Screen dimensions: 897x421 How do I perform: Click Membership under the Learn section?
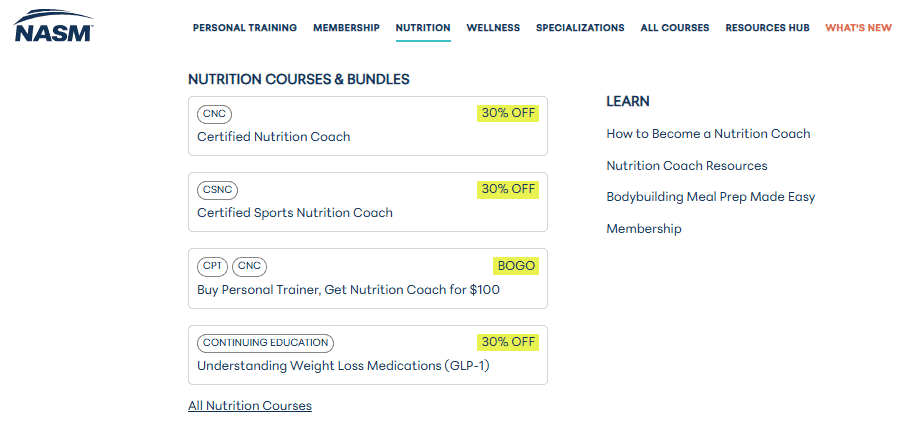coord(644,229)
